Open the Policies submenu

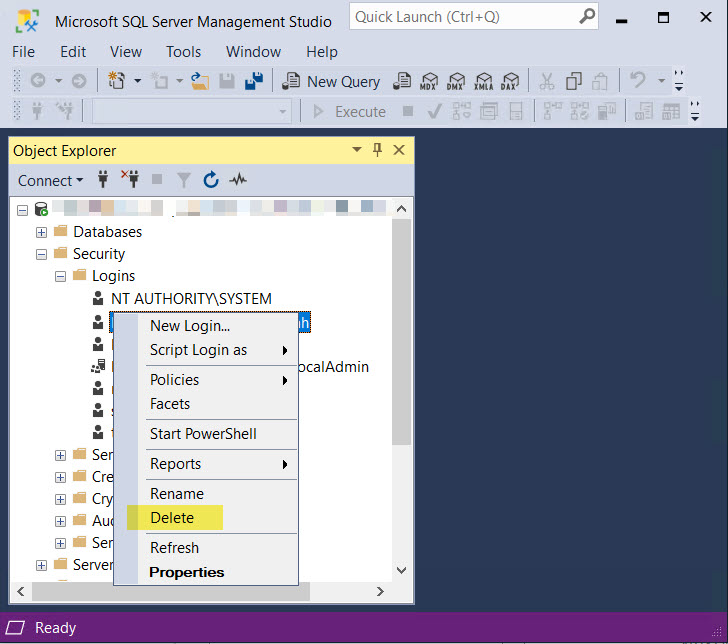[x=206, y=380]
